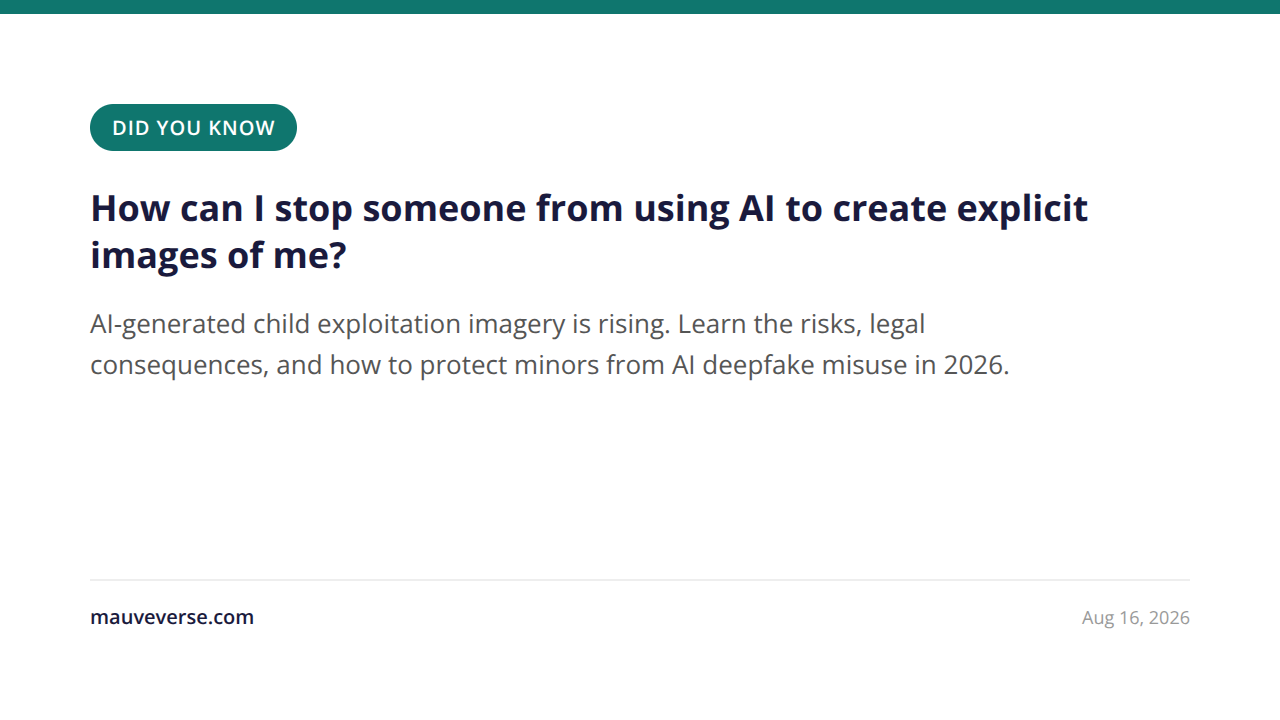This screenshot has height=720, width=1280.
Task: Click the teal bar across the top
Action: 640,7
